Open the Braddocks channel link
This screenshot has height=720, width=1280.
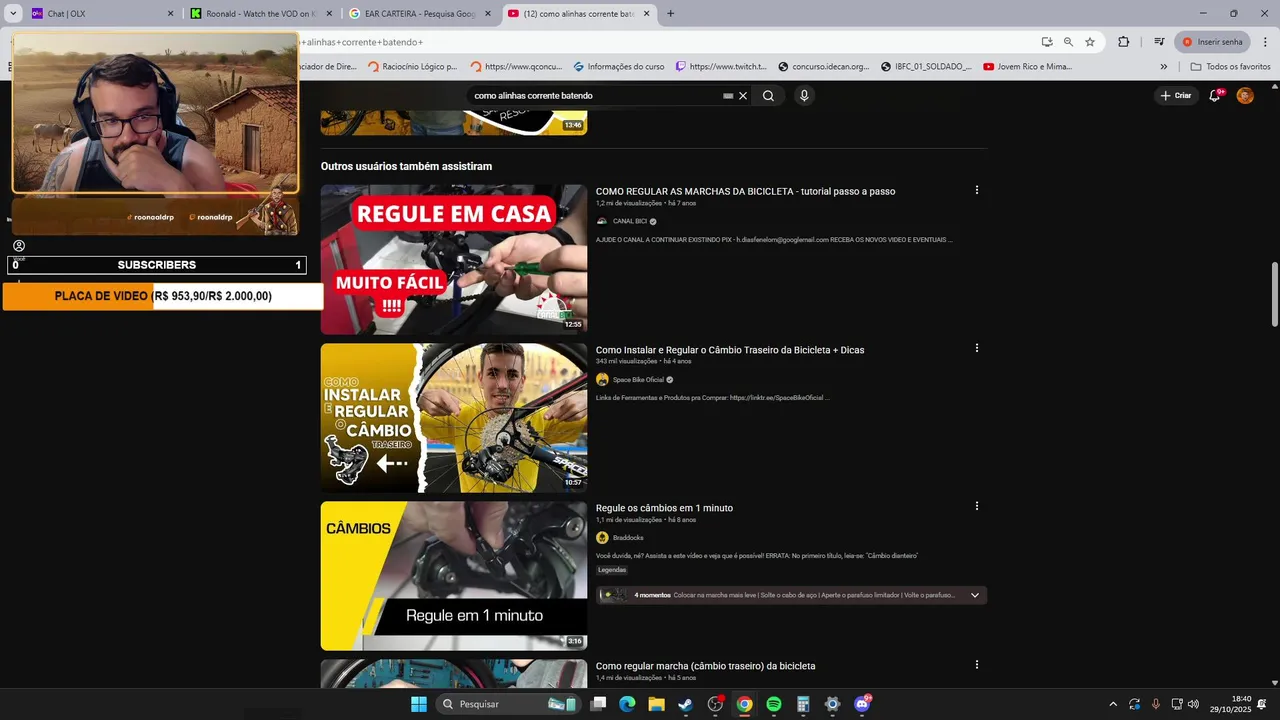(x=628, y=538)
